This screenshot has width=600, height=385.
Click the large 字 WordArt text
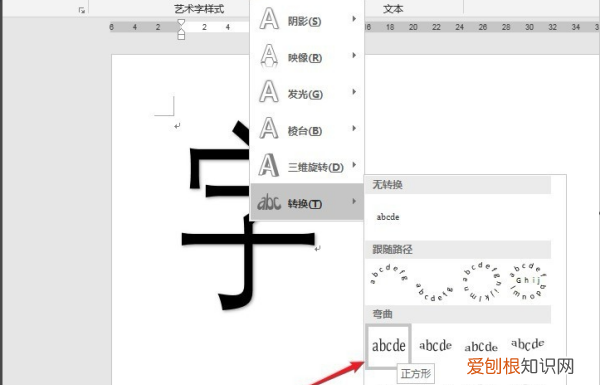pos(248,216)
